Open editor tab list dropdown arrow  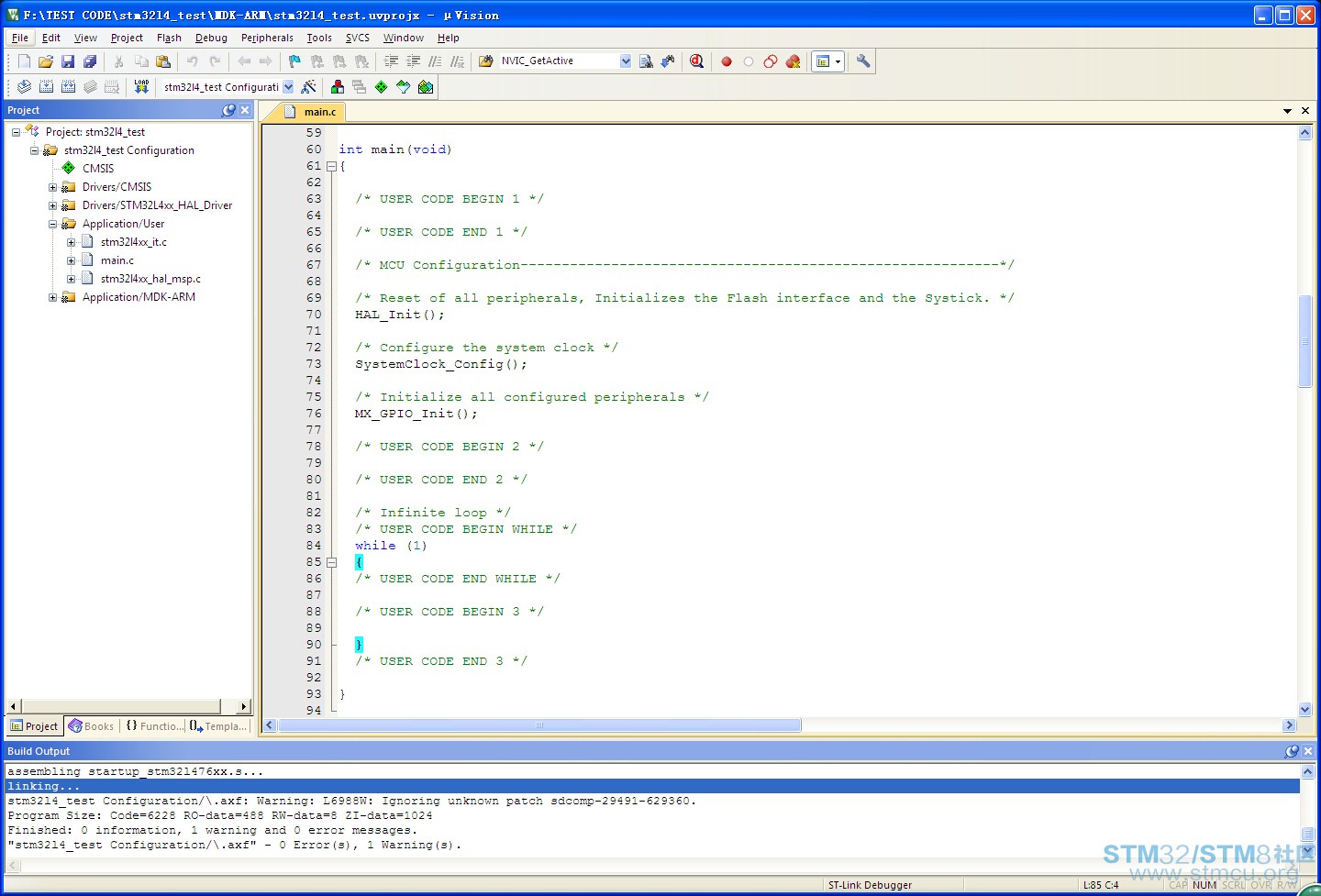point(1288,111)
